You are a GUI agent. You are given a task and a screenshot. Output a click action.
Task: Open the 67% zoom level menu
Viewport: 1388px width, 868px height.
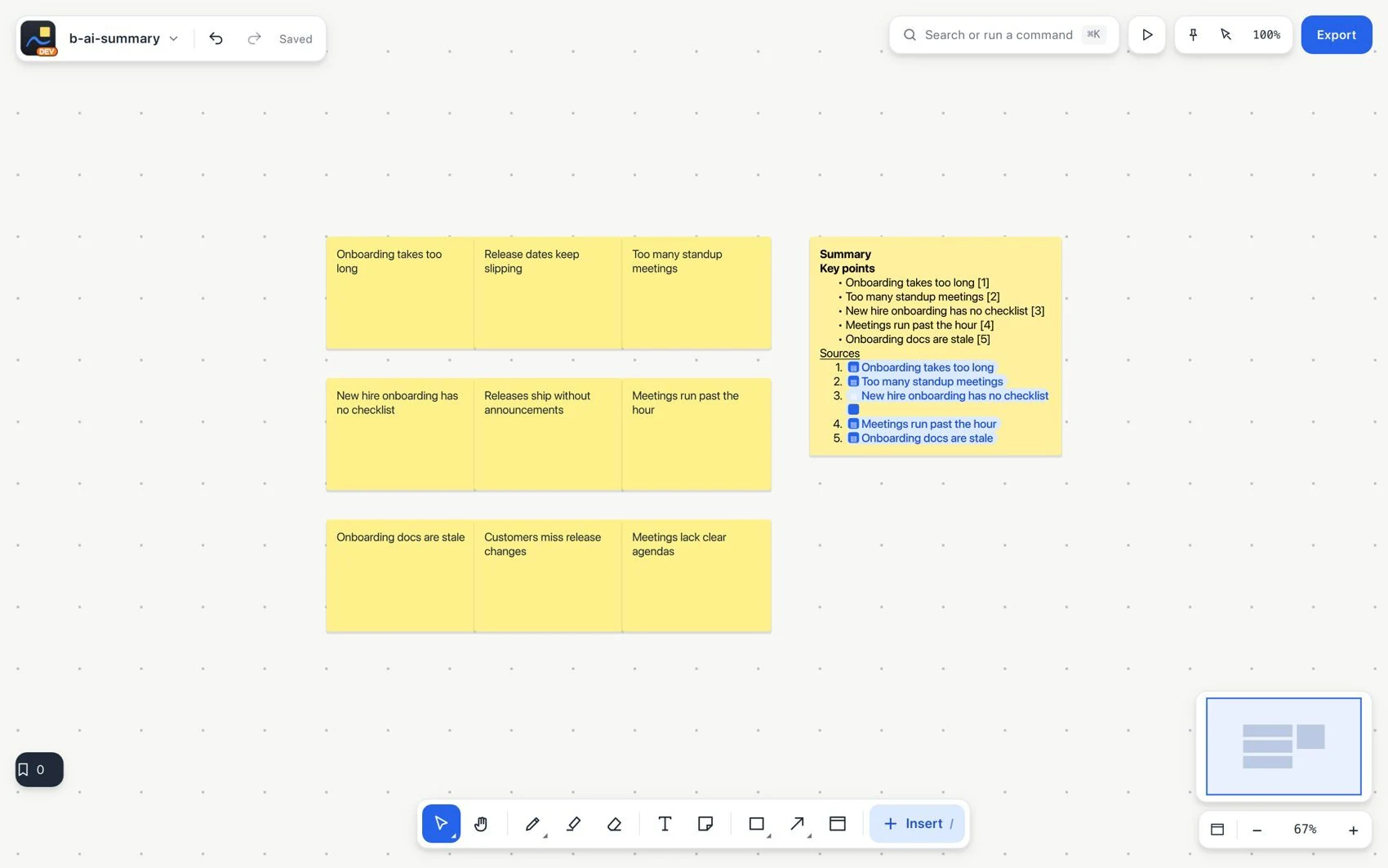(1305, 830)
